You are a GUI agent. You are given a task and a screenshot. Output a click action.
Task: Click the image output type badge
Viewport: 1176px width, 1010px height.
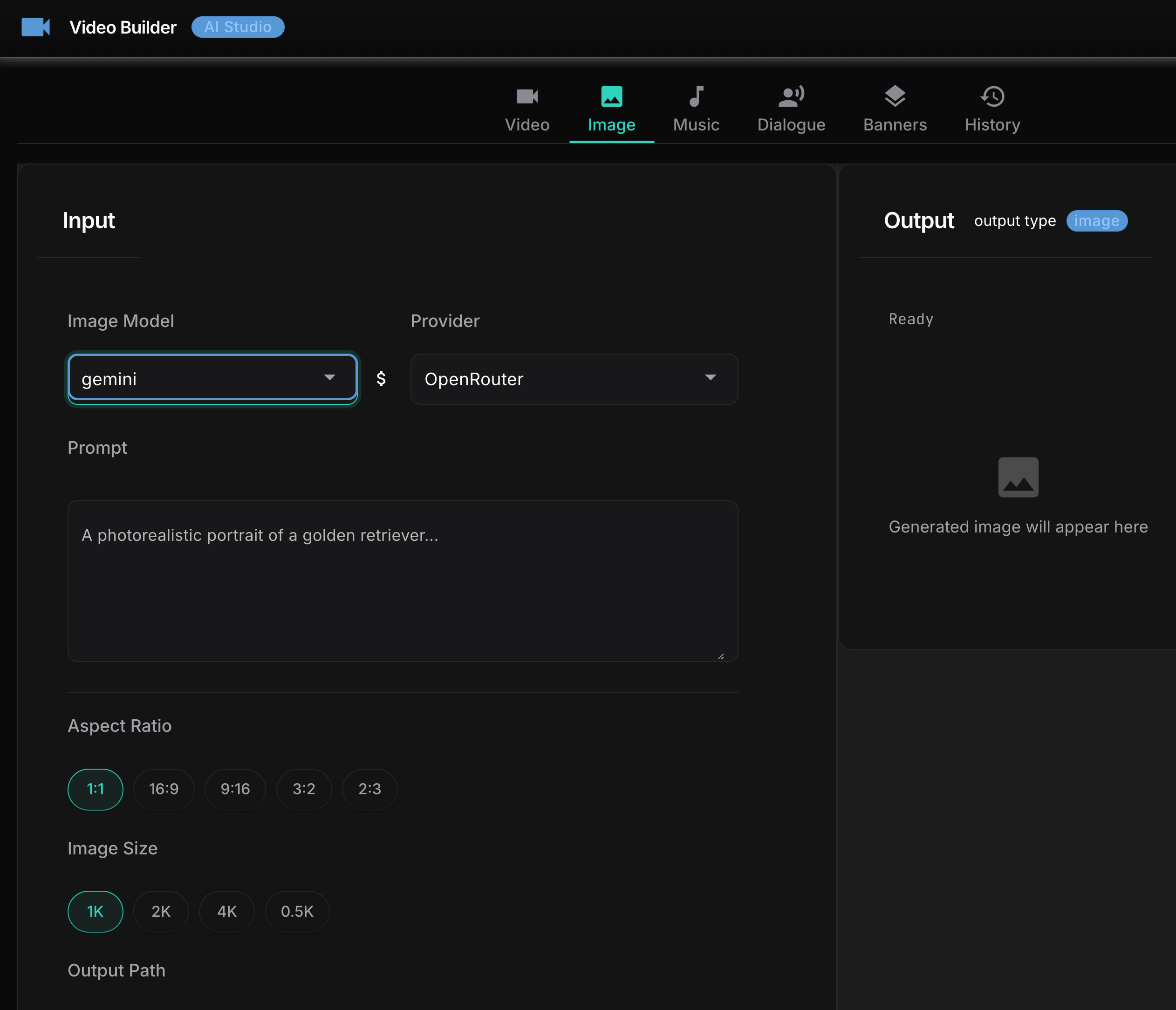pyautogui.click(x=1096, y=221)
